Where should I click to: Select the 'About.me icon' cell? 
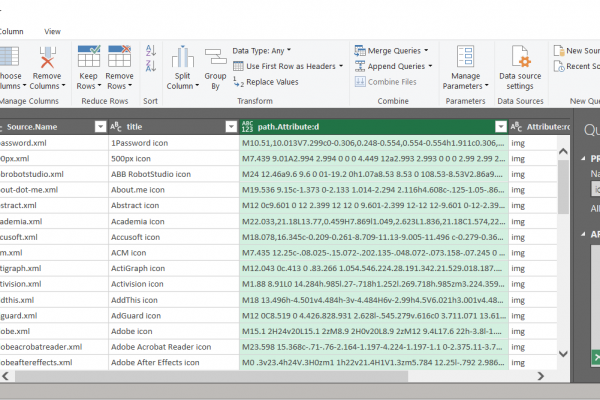tap(174, 190)
